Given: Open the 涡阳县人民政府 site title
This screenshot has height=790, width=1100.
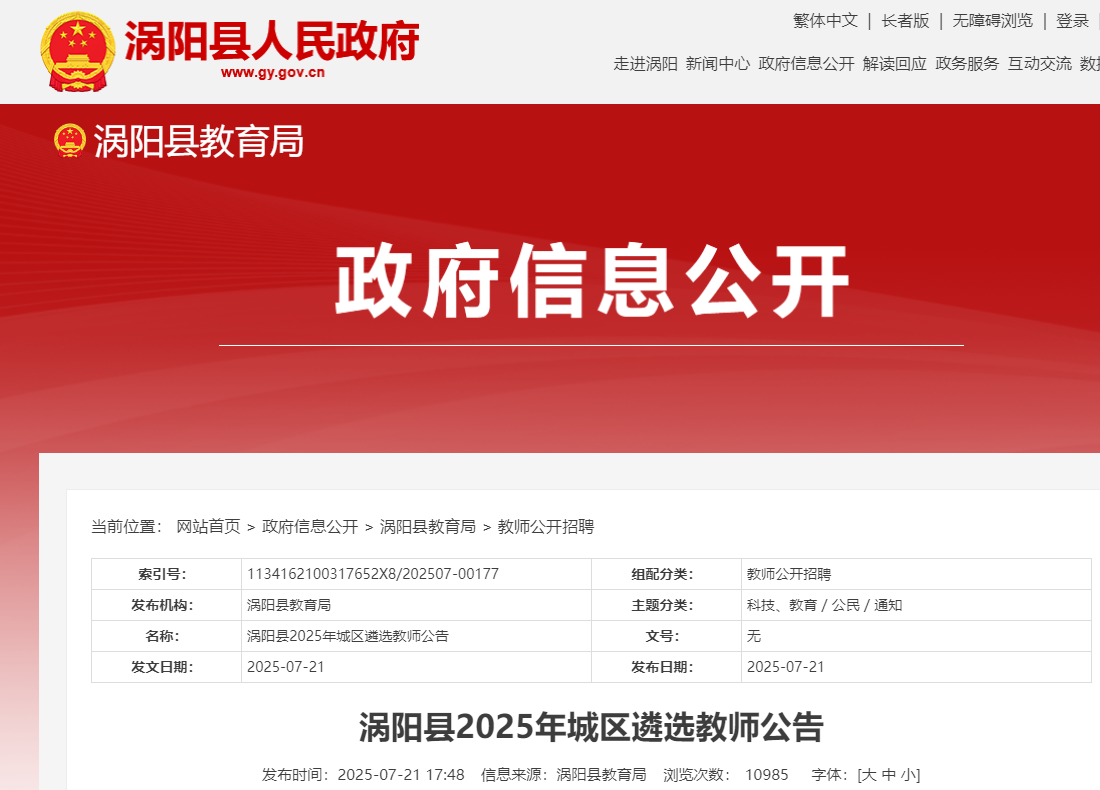Looking at the screenshot, I should tap(272, 41).
